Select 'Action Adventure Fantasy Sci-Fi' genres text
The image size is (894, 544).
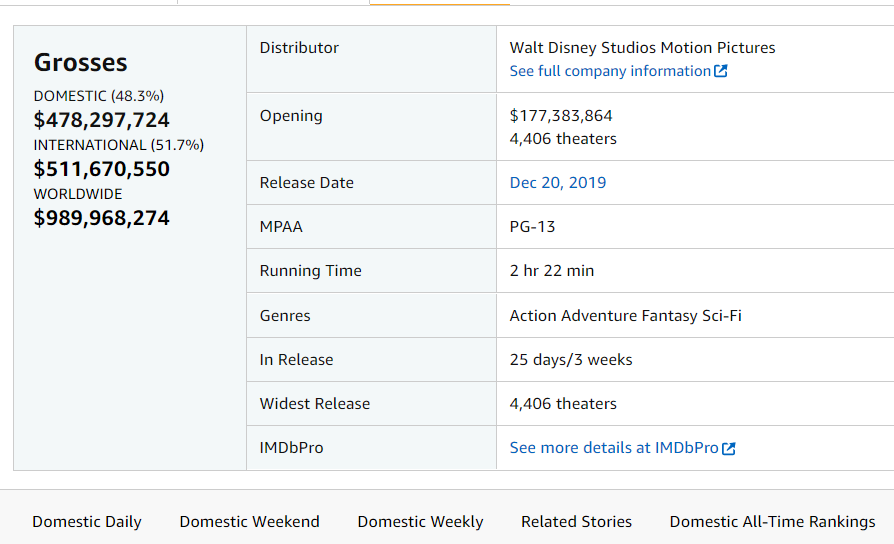click(x=625, y=316)
